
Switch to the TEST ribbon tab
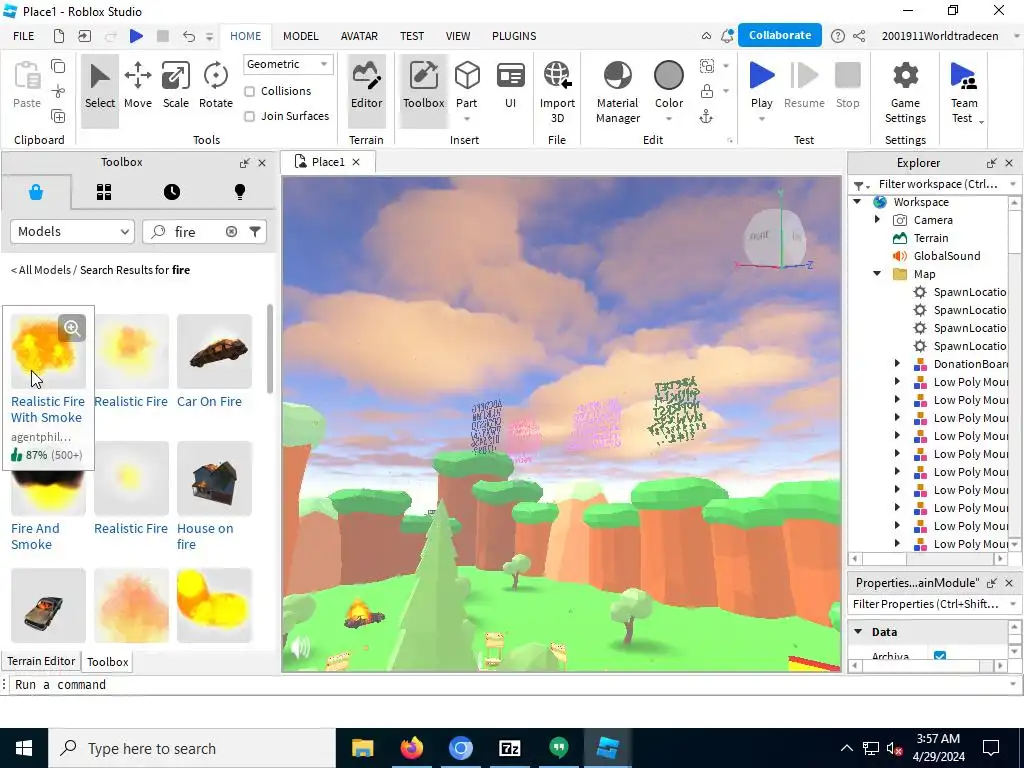pyautogui.click(x=411, y=36)
